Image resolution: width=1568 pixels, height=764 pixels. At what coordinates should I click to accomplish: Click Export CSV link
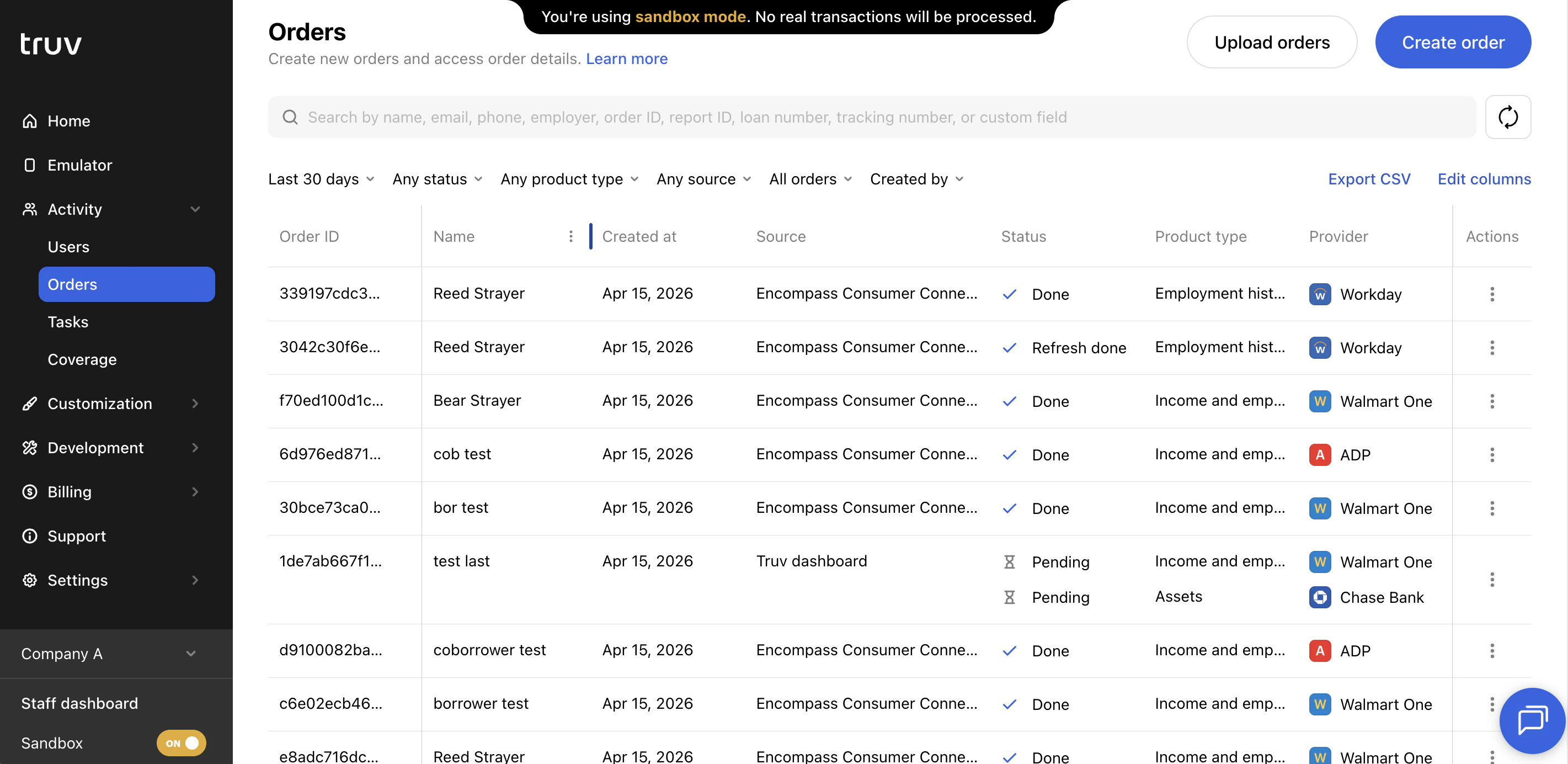coord(1369,179)
